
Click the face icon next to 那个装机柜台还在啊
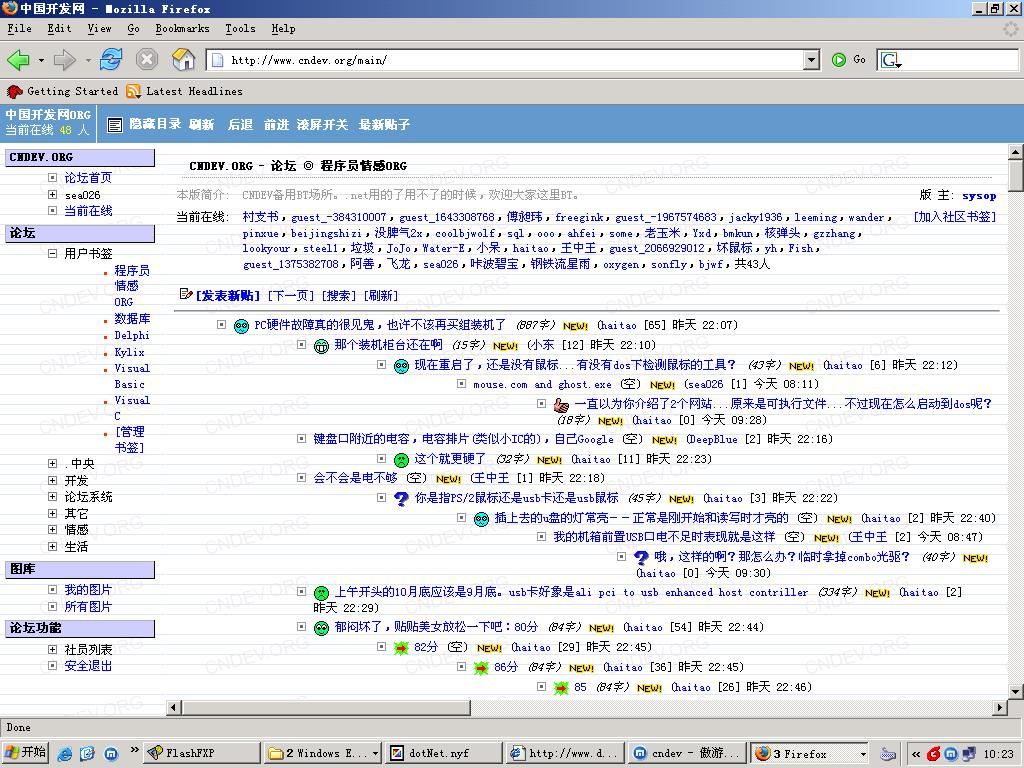321,345
